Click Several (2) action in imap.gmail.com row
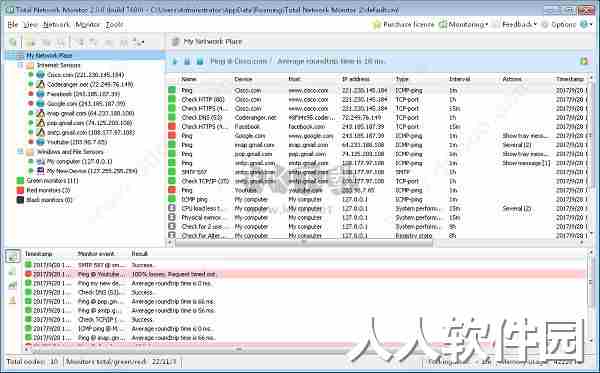 tap(517, 145)
